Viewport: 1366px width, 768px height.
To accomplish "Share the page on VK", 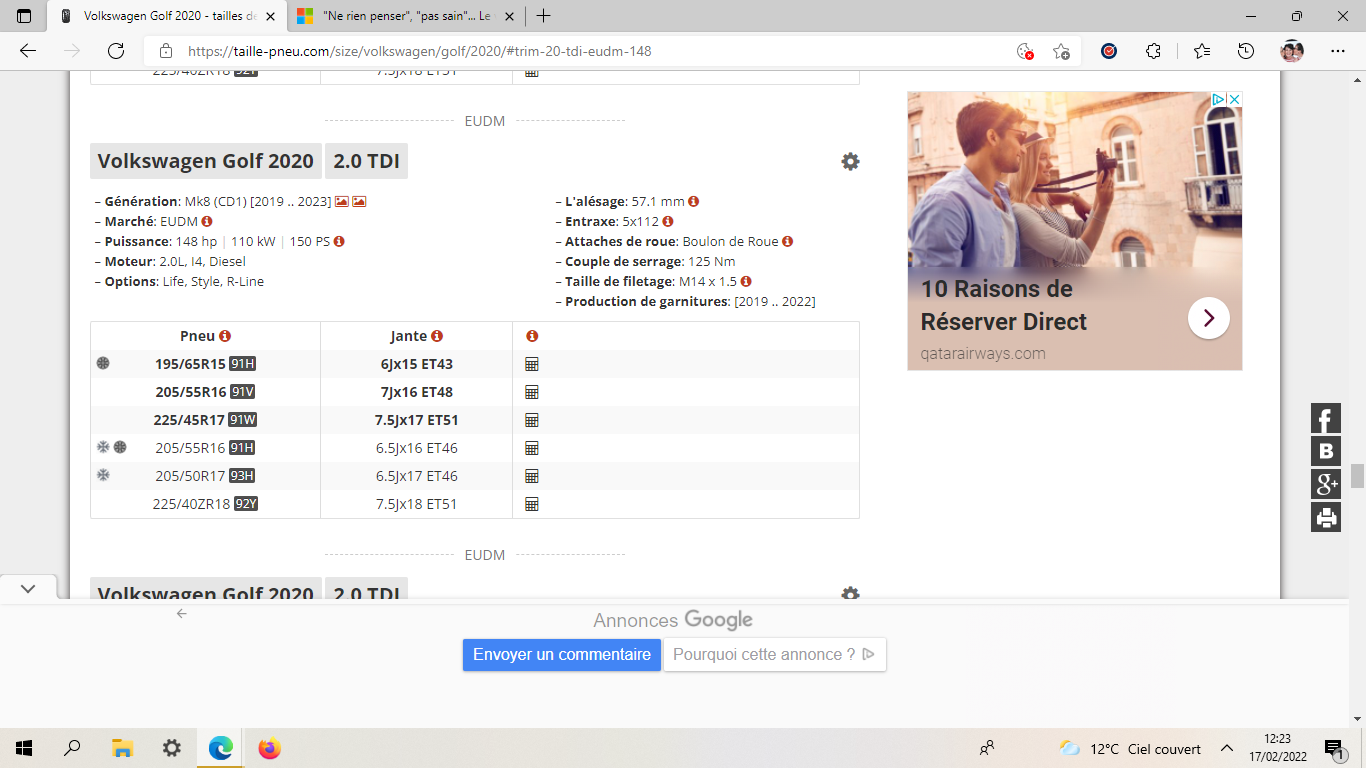I will 1326,451.
